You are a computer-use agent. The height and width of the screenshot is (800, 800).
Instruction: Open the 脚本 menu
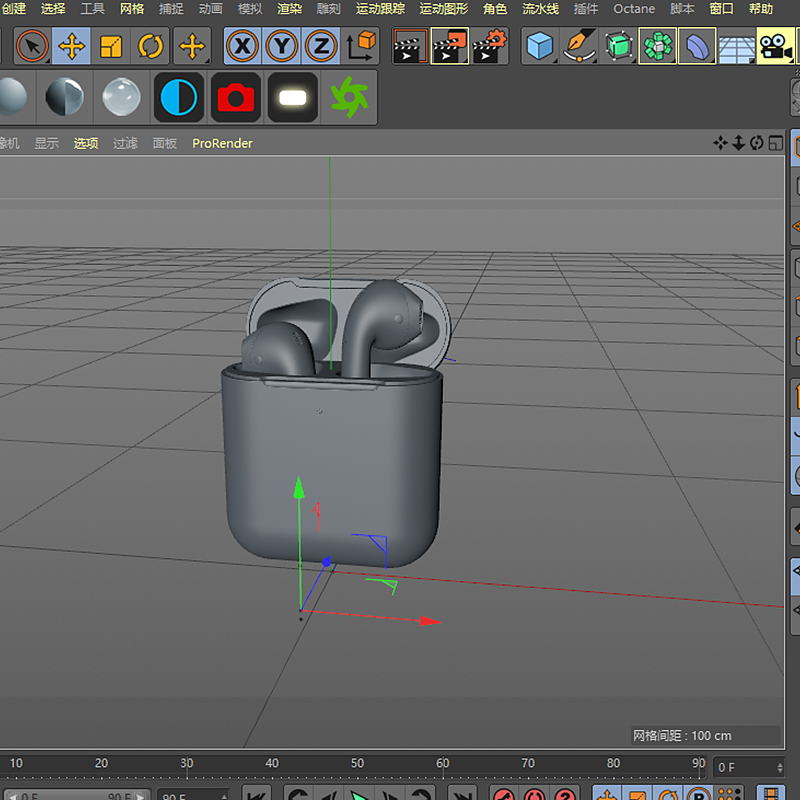[682, 9]
